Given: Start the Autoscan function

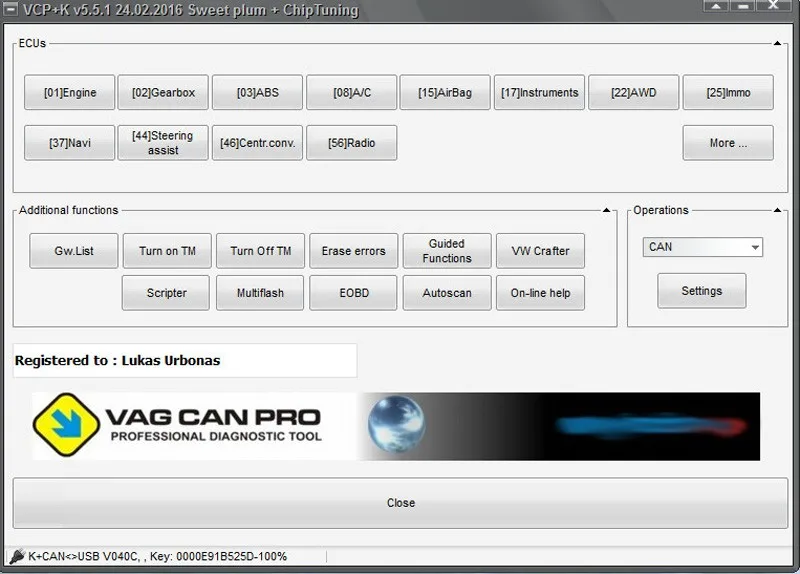Looking at the screenshot, I should [x=447, y=293].
